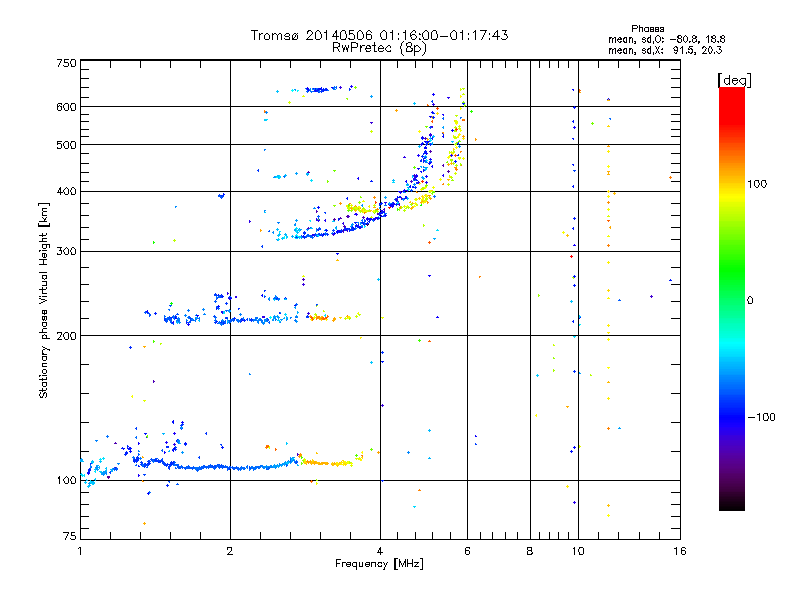Screen dimensions: 800x600
Task: Click the x-axis tick label "16"
Action: (x=680, y=551)
